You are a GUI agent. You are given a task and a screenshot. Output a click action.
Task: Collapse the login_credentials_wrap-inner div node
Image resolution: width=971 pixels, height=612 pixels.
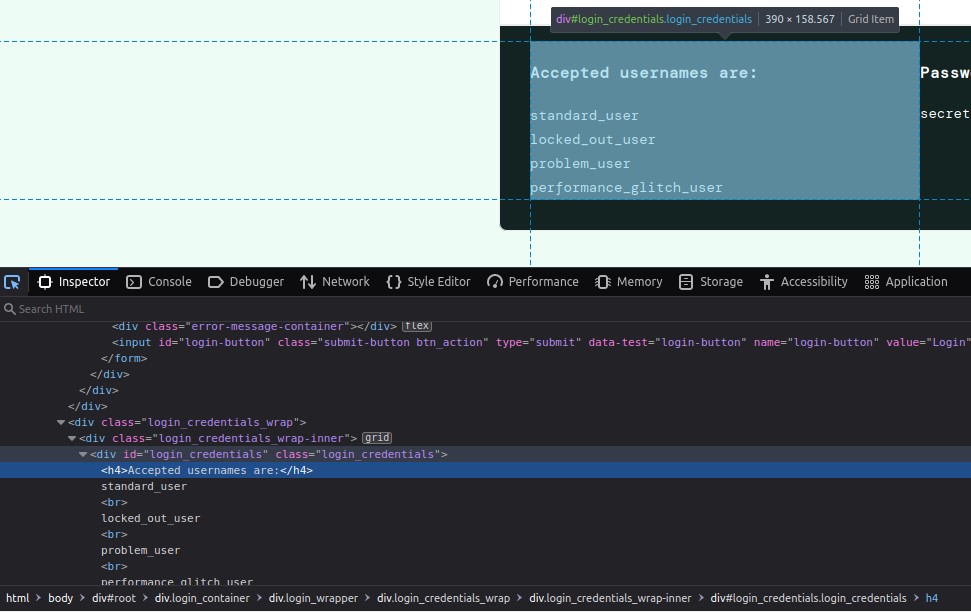72,439
